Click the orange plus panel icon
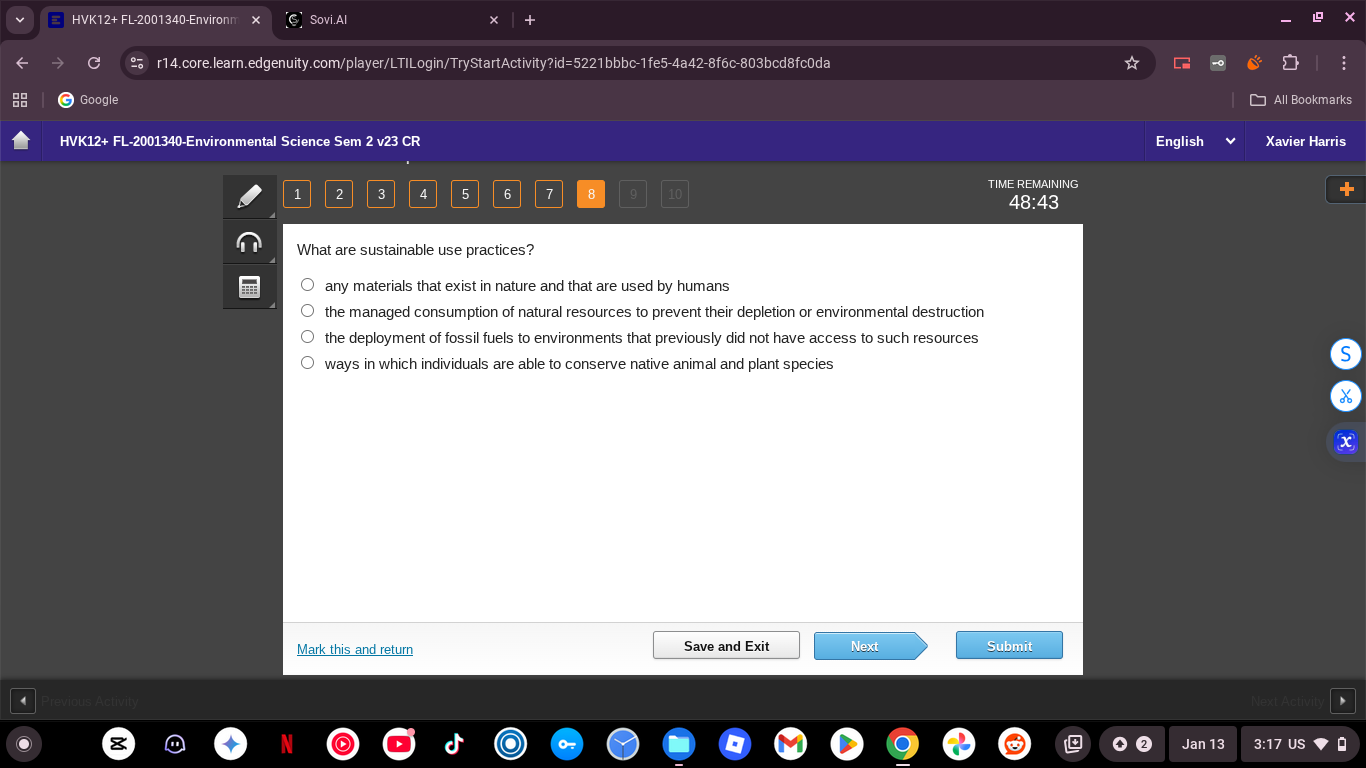Viewport: 1366px width, 768px height. [1346, 189]
